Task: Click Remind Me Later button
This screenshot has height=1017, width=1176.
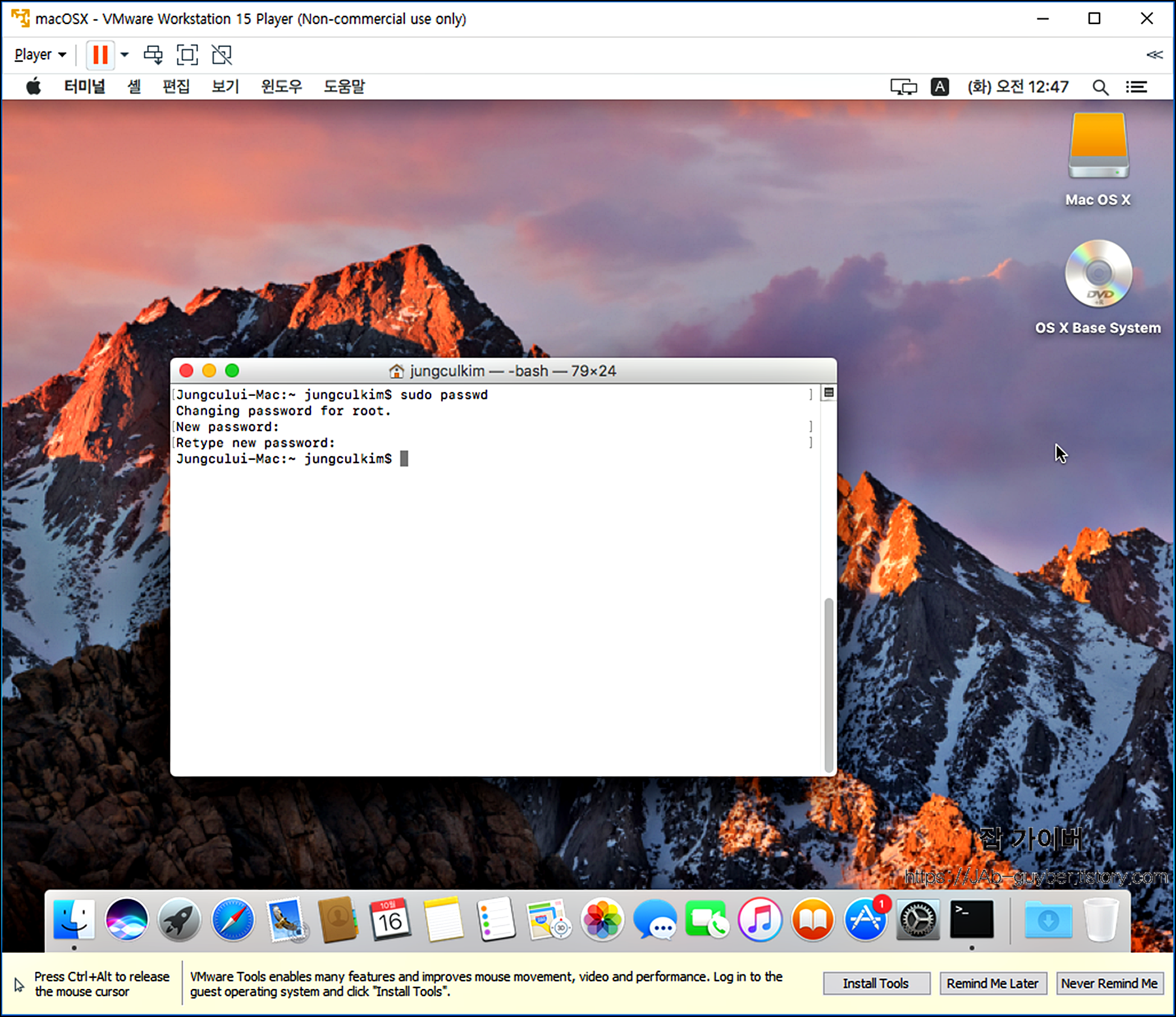Action: (993, 983)
